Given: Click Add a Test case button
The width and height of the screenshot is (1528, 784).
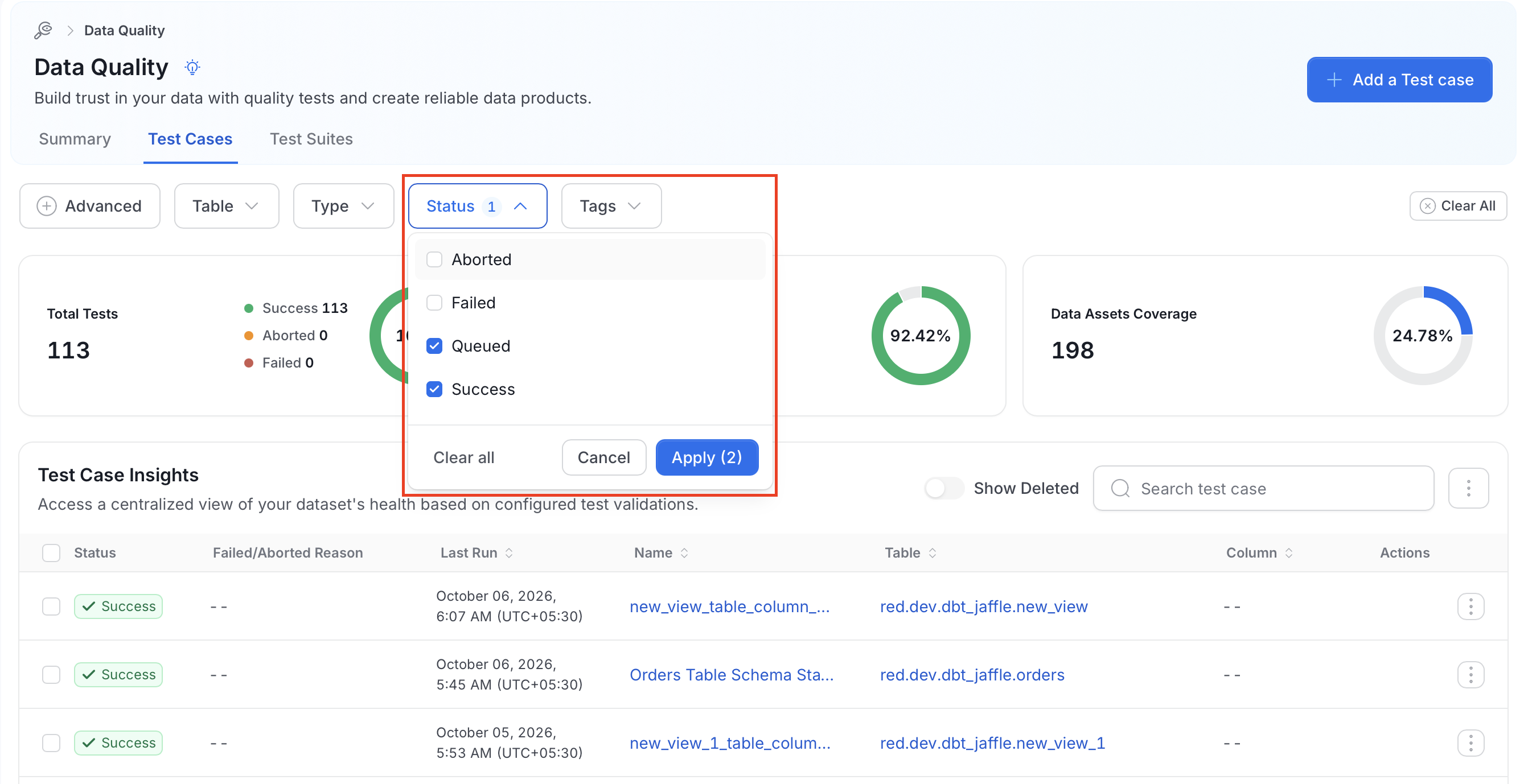Looking at the screenshot, I should tap(1399, 80).
